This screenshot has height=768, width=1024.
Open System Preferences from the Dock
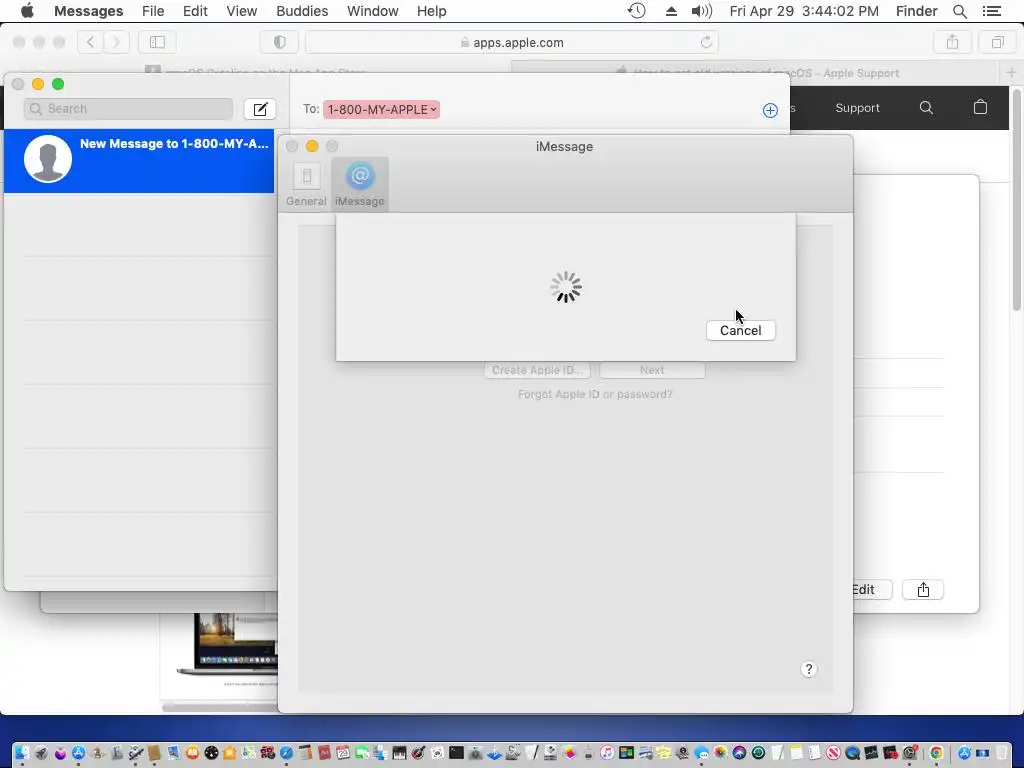pyautogui.click(x=909, y=753)
